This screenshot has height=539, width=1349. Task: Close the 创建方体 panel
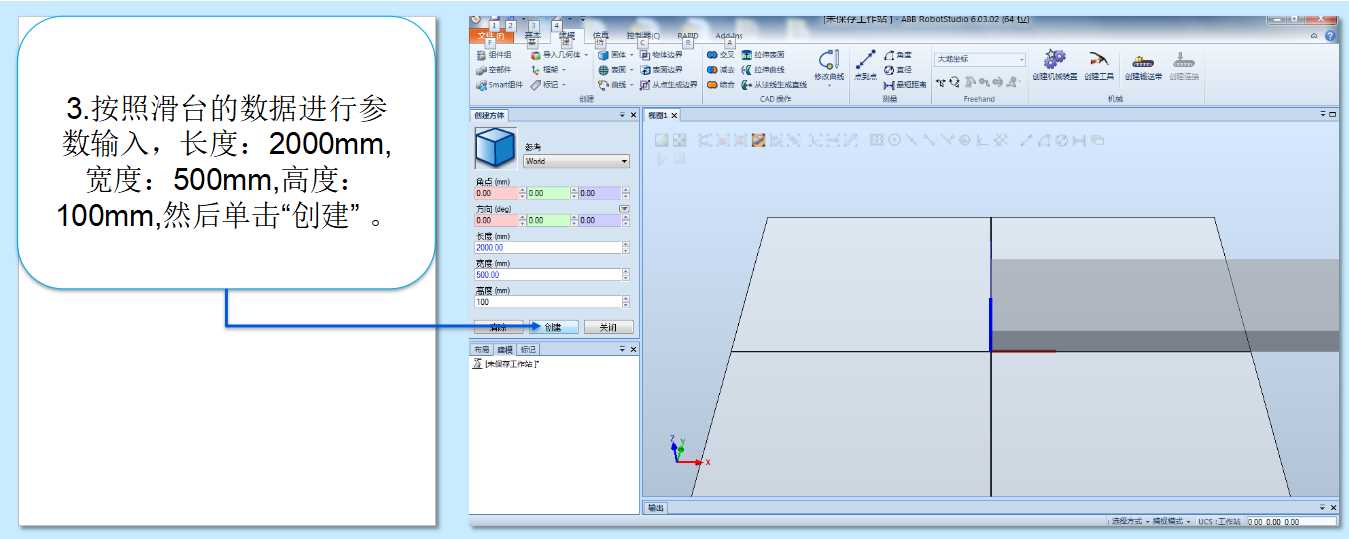(633, 115)
